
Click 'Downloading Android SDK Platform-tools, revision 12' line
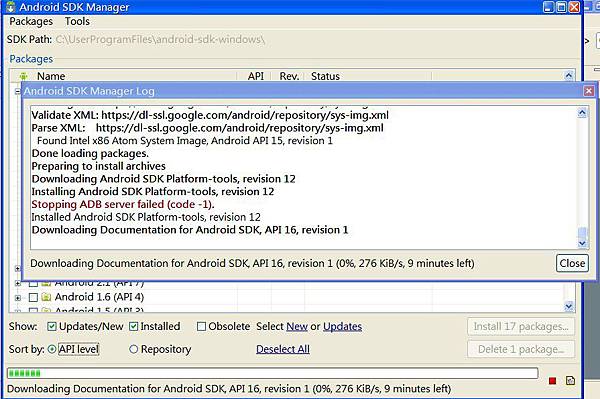[163, 179]
